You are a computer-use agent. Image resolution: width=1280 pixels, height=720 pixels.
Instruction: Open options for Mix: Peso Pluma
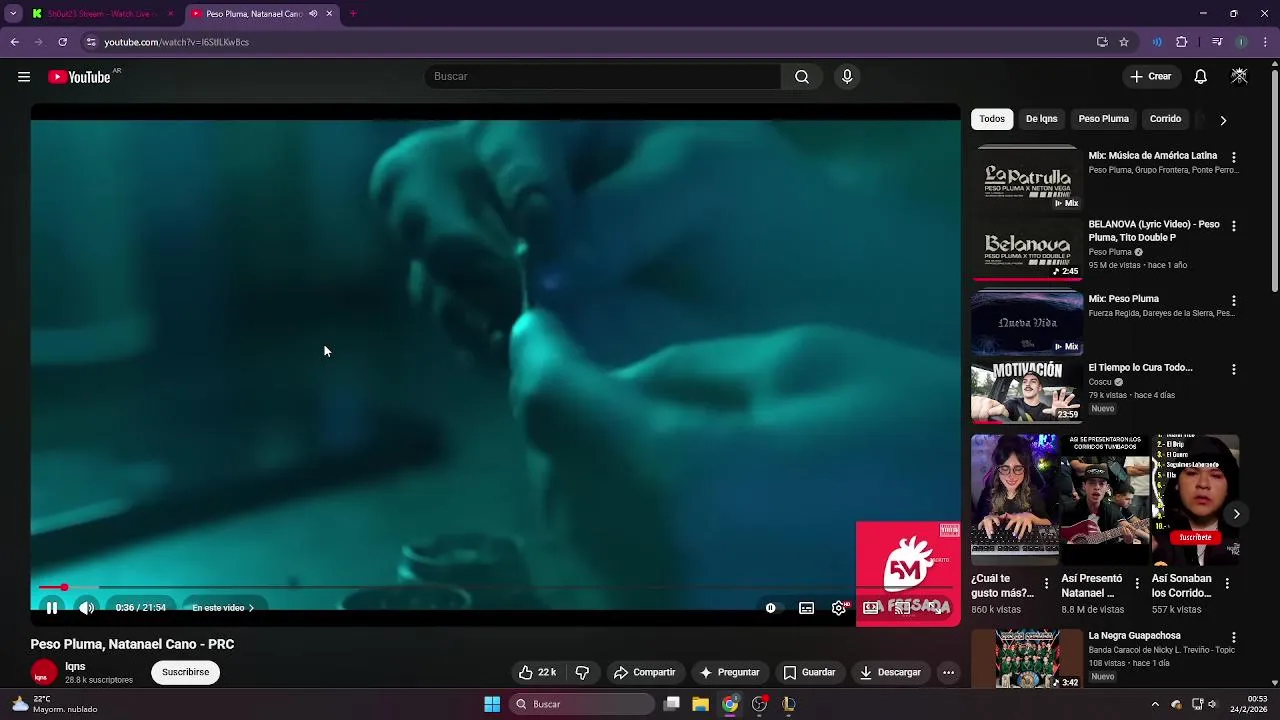pos(1233,301)
